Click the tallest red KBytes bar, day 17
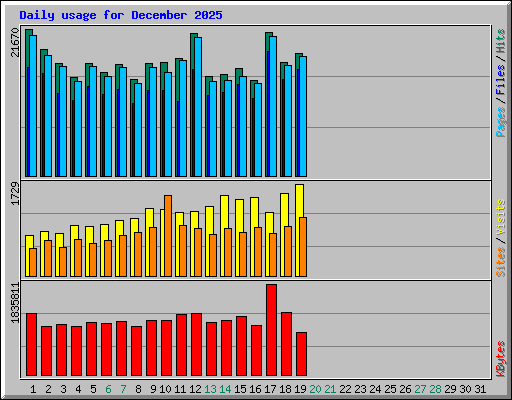This screenshot has height=400, width=512. click(x=271, y=330)
